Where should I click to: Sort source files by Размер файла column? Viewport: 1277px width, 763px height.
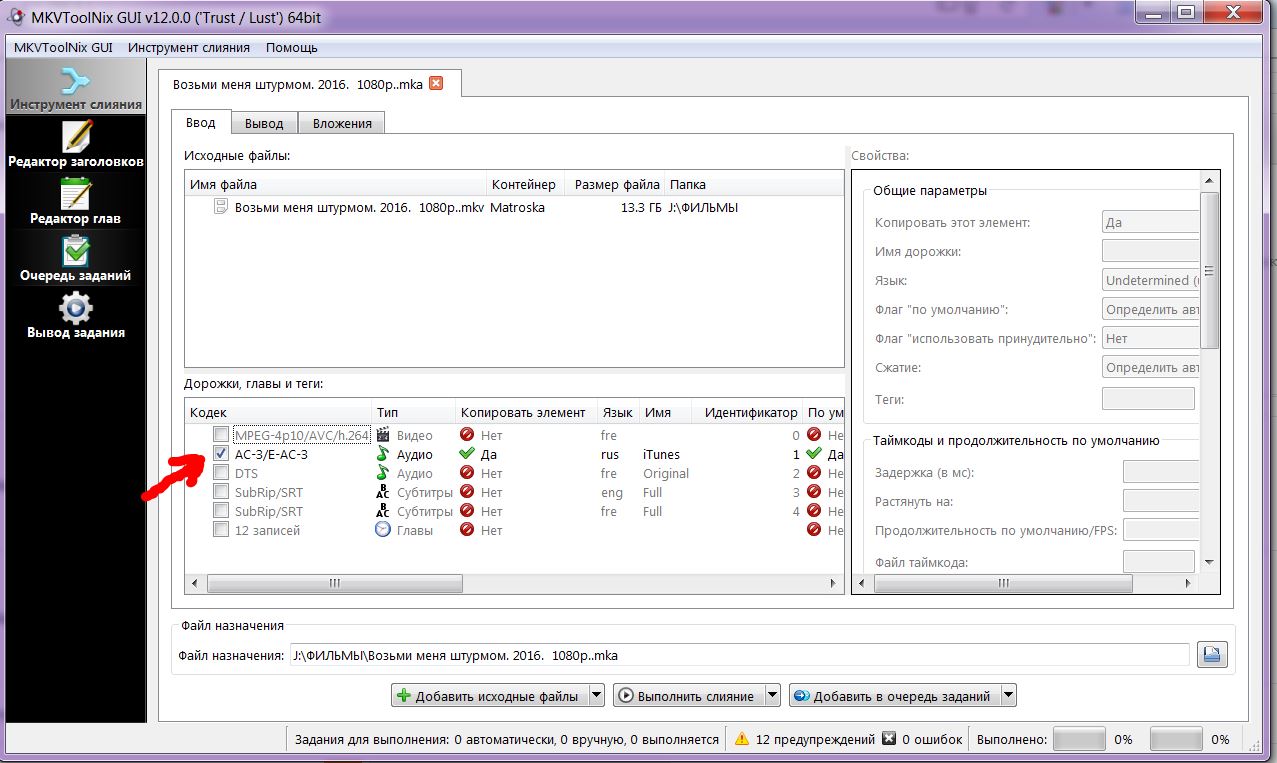(615, 184)
